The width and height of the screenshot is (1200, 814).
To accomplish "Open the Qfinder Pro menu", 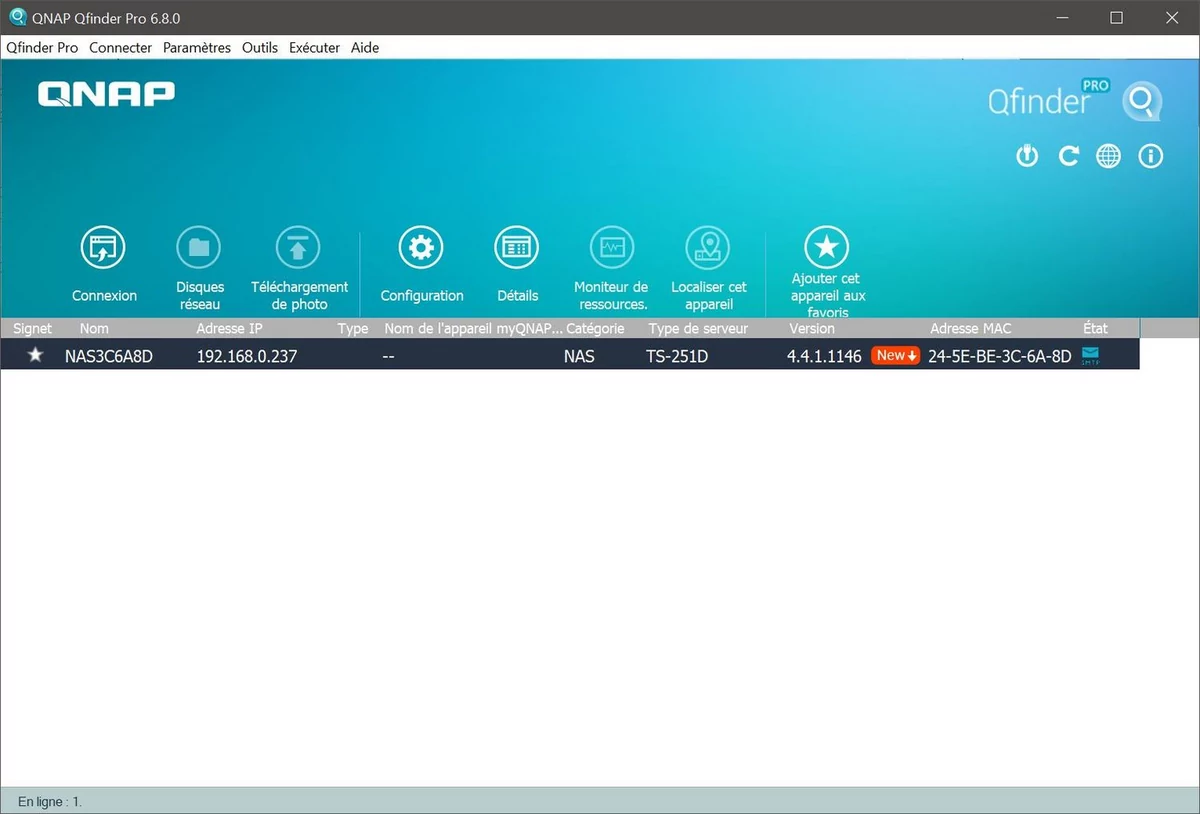I will pyautogui.click(x=42, y=47).
